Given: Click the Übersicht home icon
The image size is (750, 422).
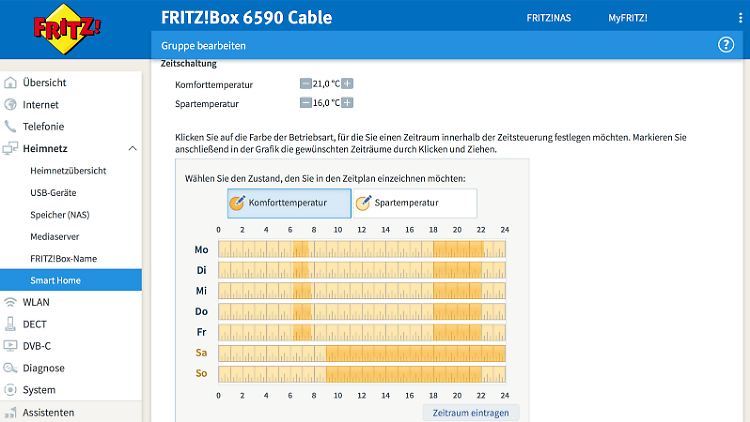Looking at the screenshot, I should click(11, 83).
